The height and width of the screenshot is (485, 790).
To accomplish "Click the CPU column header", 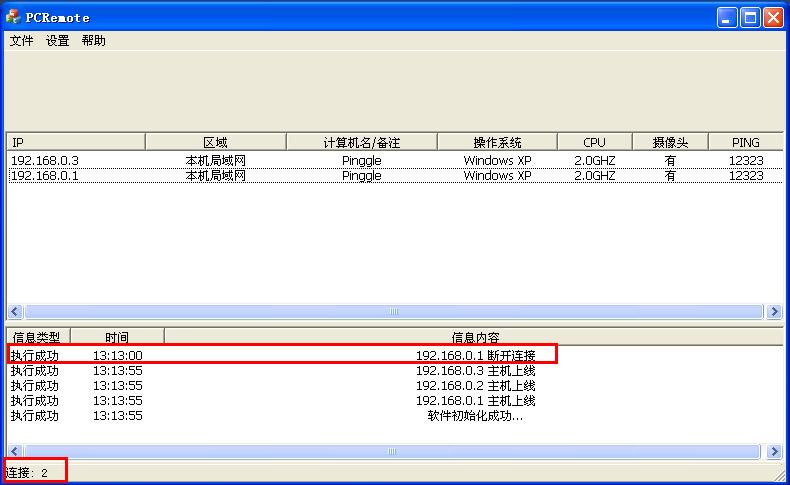I will [595, 142].
